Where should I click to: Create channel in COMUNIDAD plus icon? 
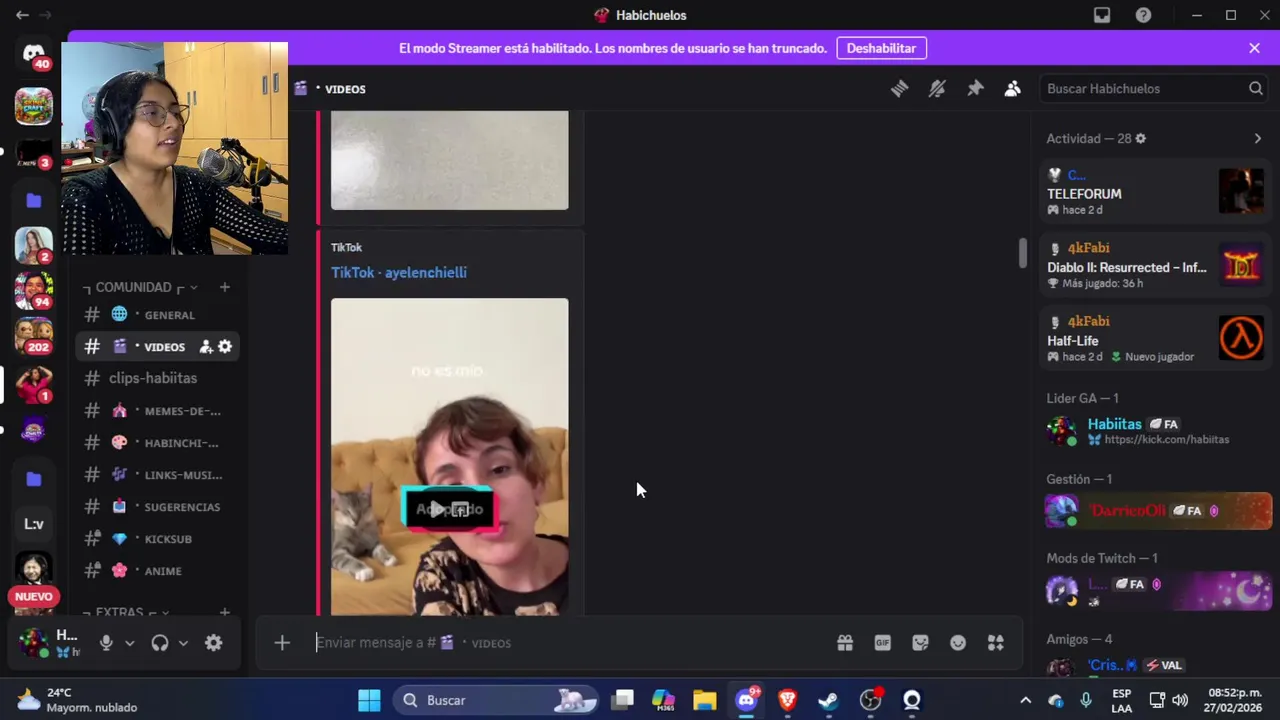point(225,287)
